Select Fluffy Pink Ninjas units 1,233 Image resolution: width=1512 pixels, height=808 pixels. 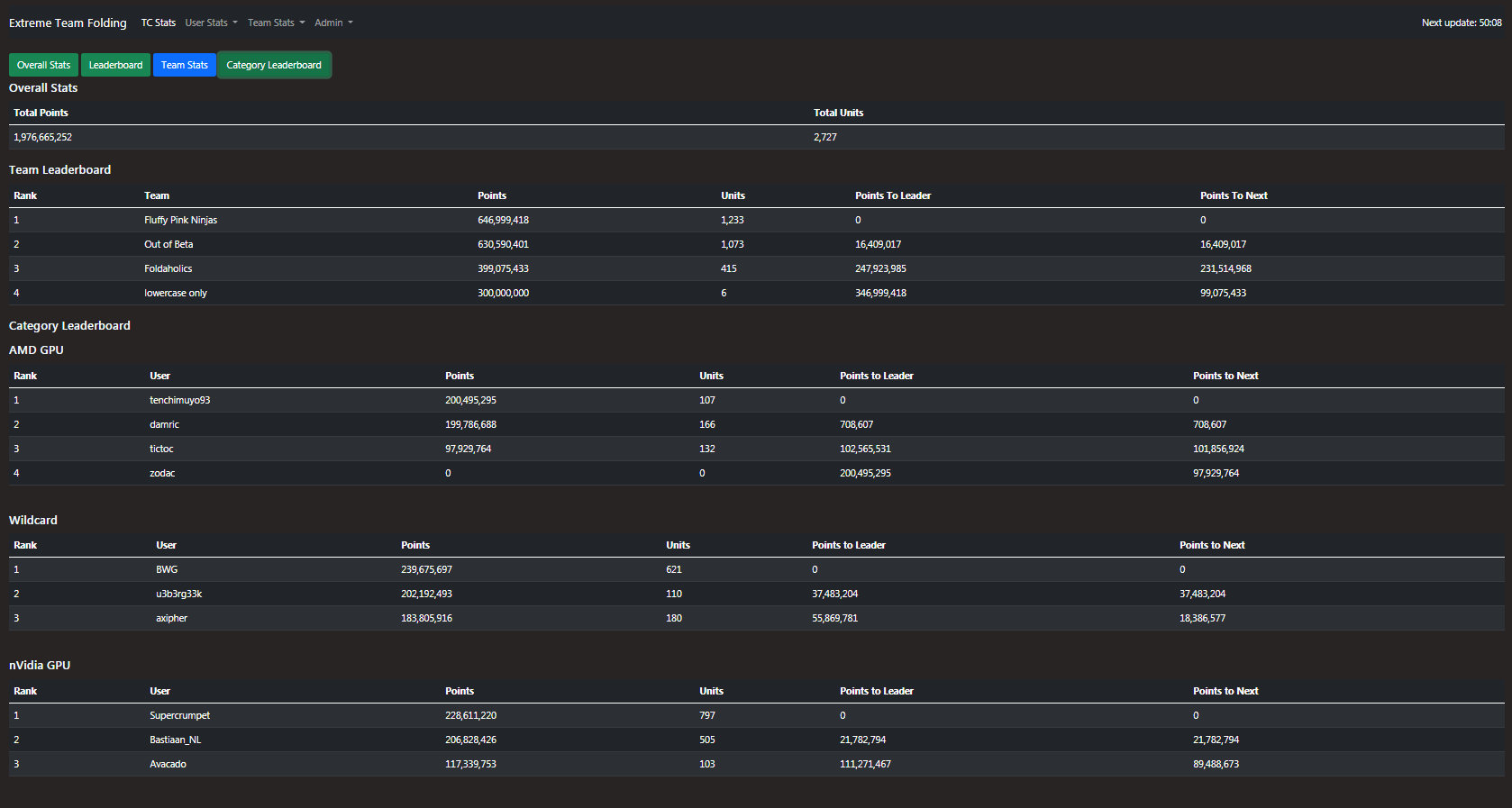click(x=733, y=220)
